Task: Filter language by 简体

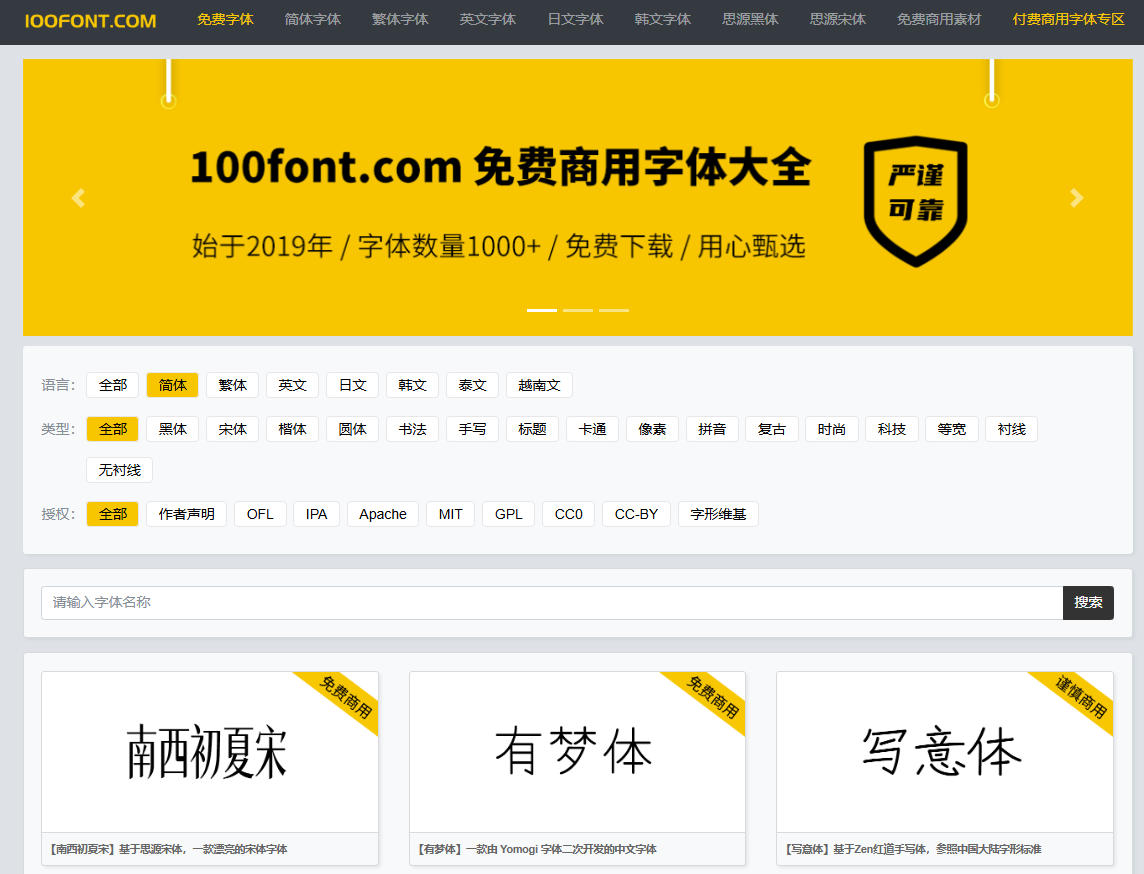Action: 172,385
